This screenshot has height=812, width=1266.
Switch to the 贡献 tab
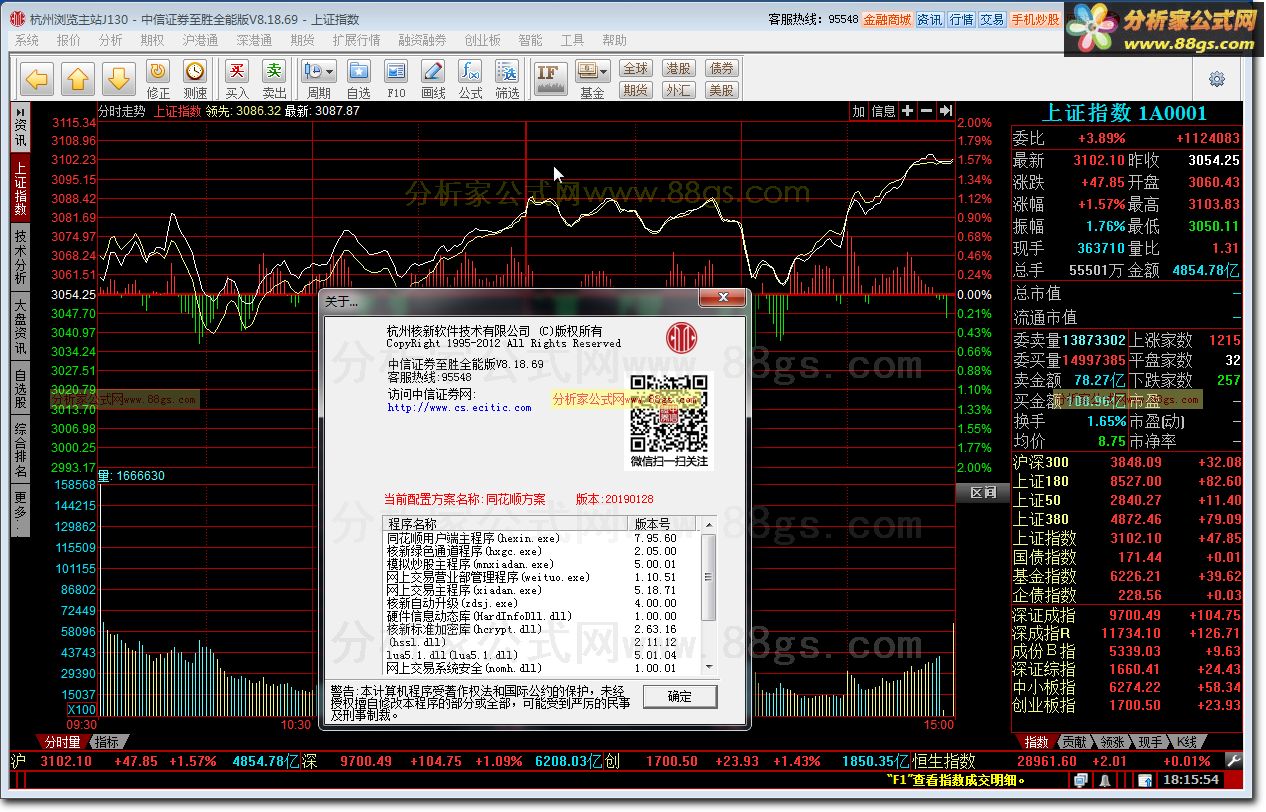click(1074, 742)
